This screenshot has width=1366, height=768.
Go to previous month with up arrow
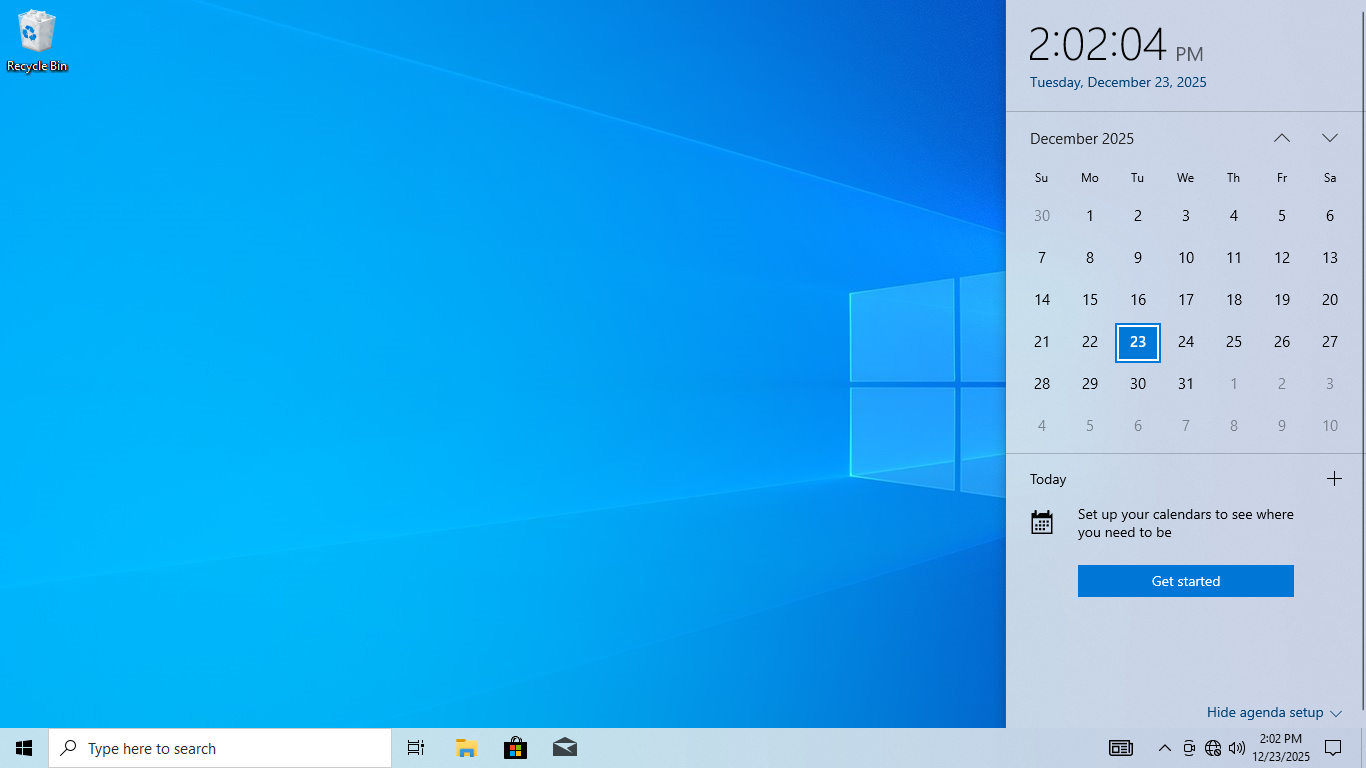tap(1282, 138)
